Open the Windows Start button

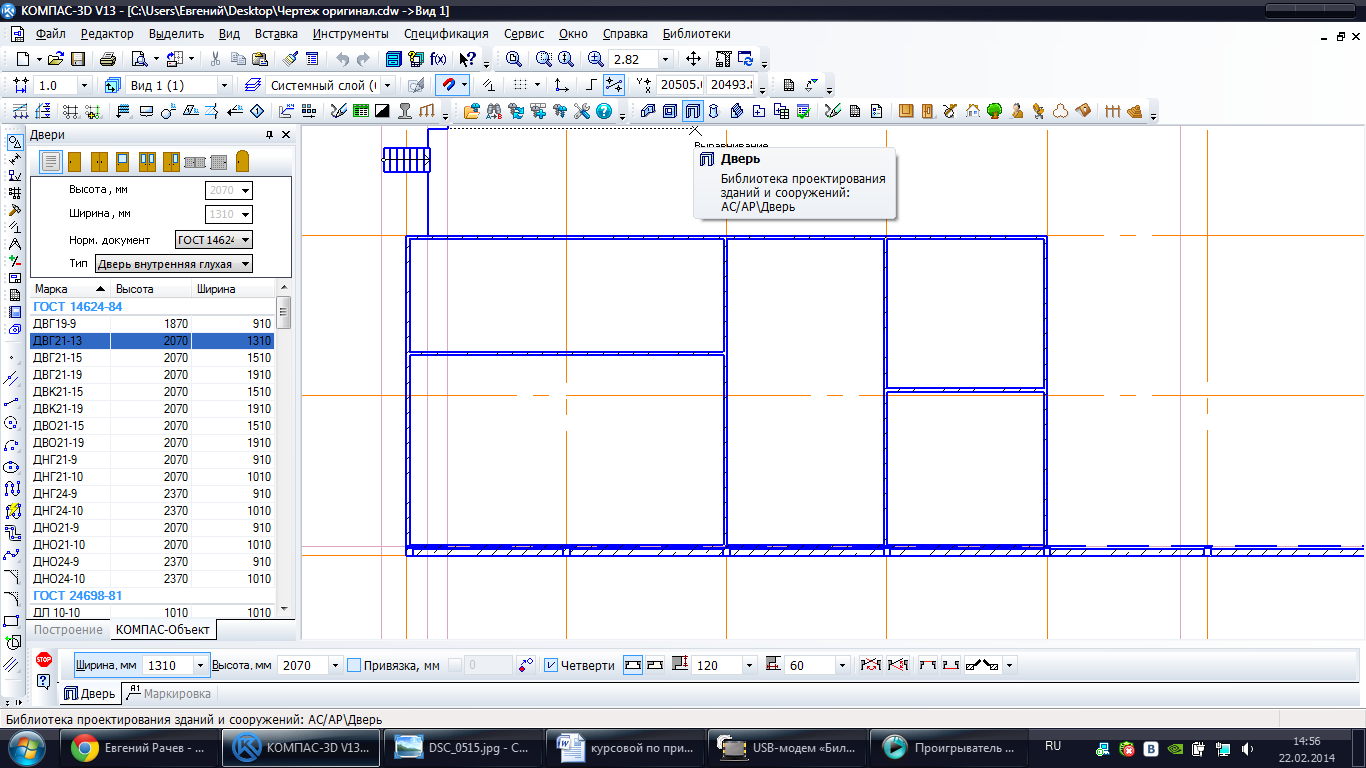point(27,747)
